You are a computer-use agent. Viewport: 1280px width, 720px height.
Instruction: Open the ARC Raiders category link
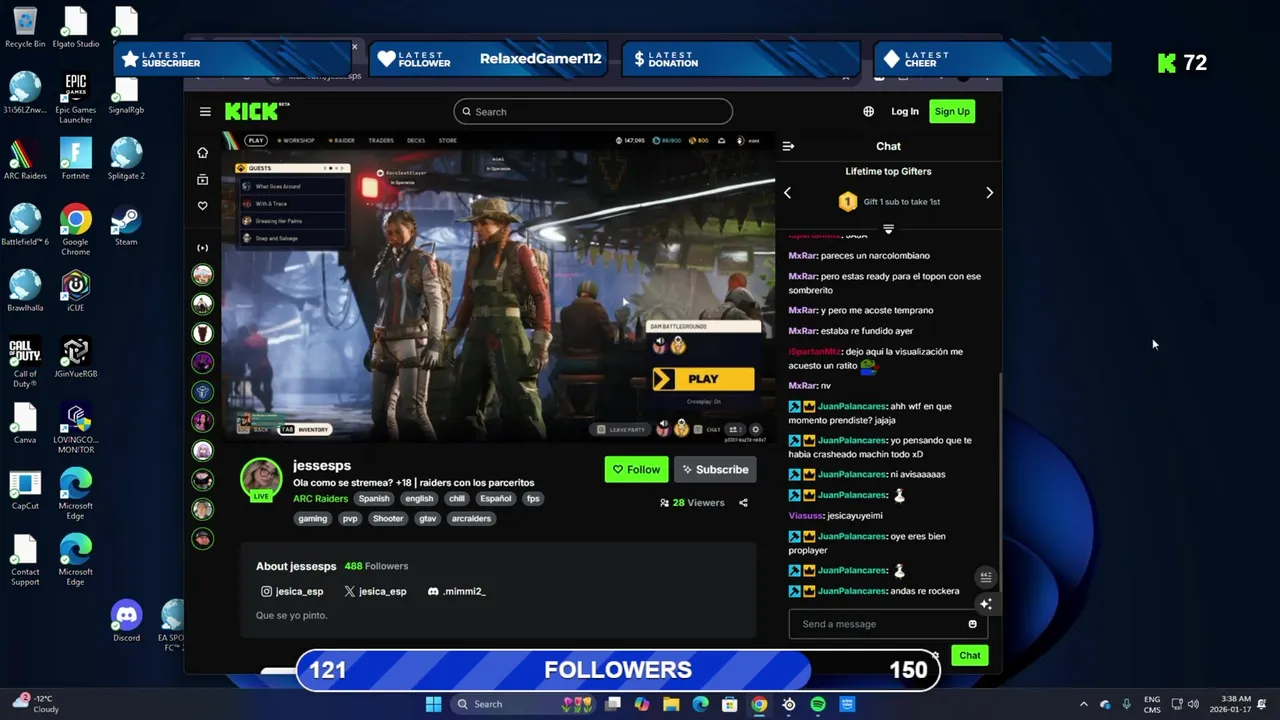(320, 499)
